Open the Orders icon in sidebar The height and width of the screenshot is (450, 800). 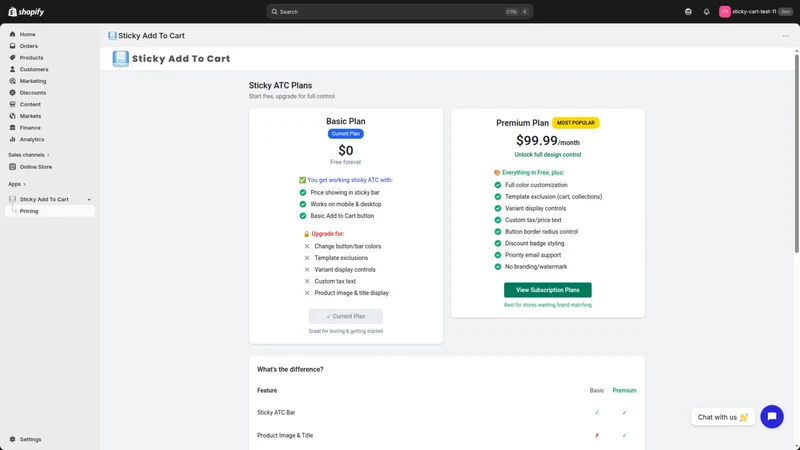[12, 46]
